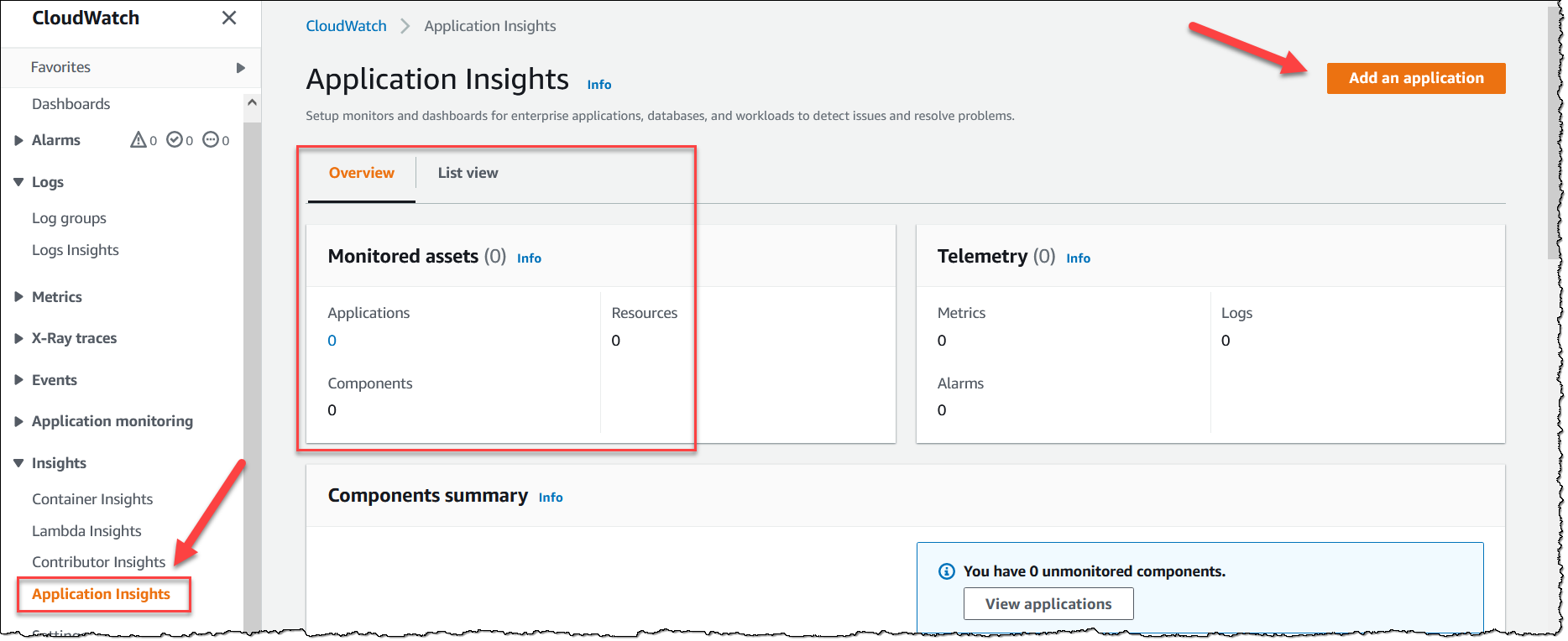The width and height of the screenshot is (1568, 641).
Task: Expand the Events section
Action: [18, 380]
